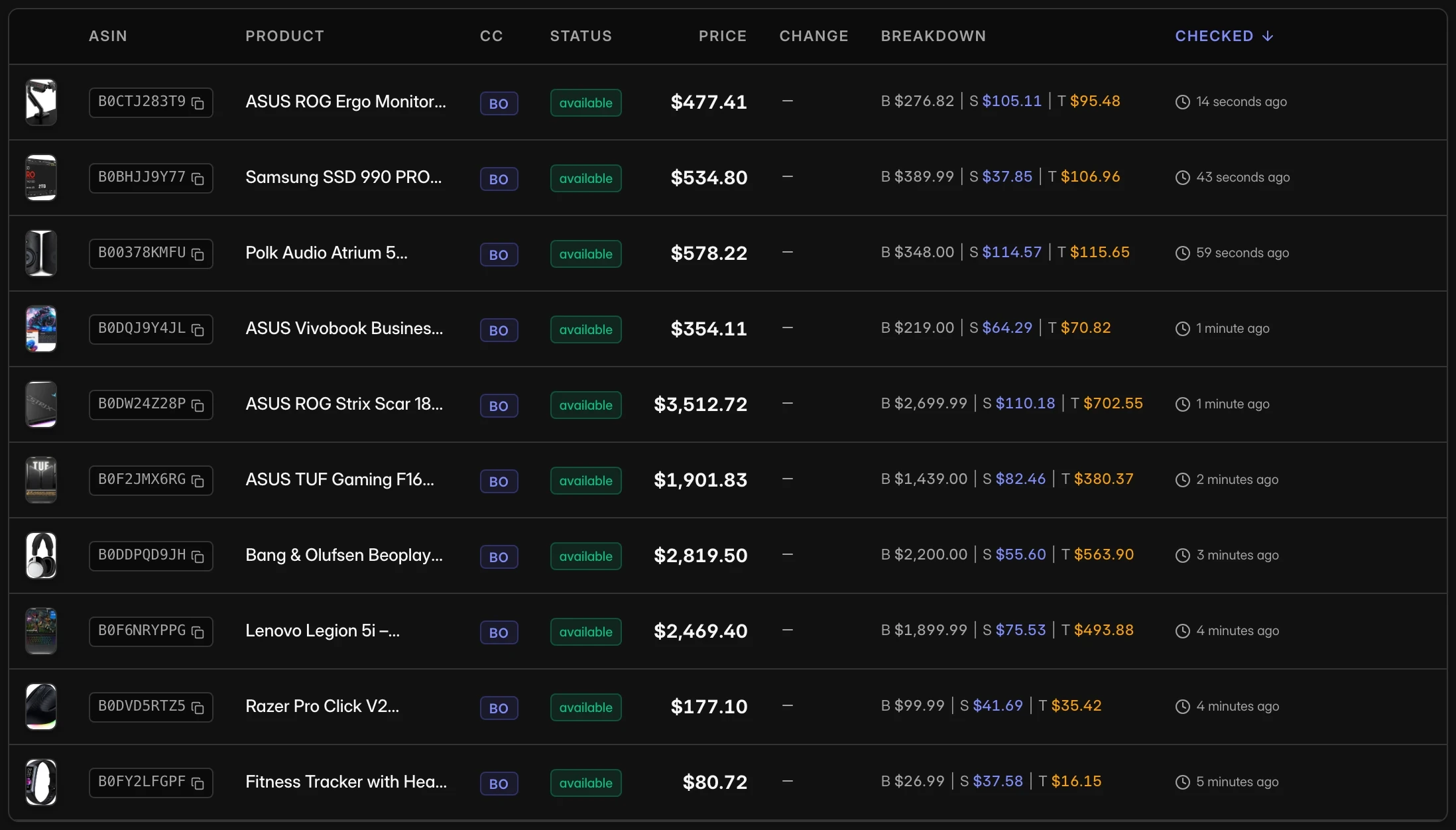Copy ASIN B0DW24Z28P using copy icon

198,405
